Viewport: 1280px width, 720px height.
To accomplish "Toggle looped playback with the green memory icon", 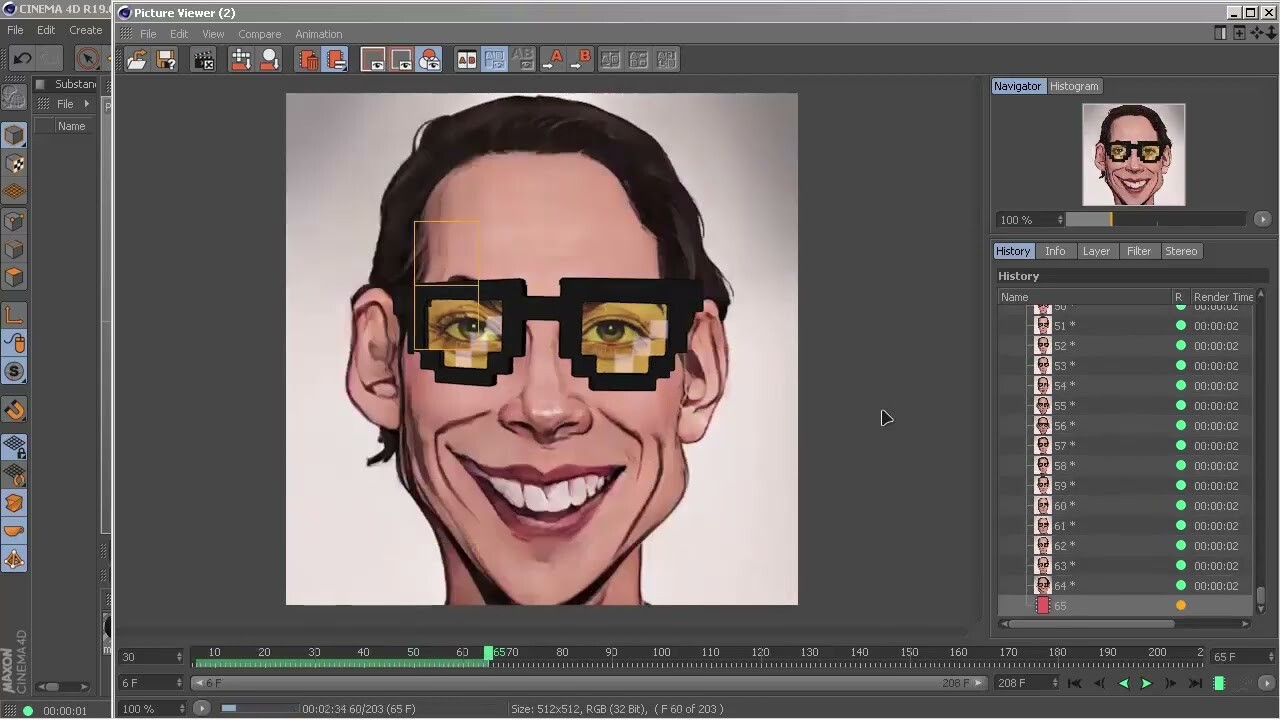I will [1218, 683].
